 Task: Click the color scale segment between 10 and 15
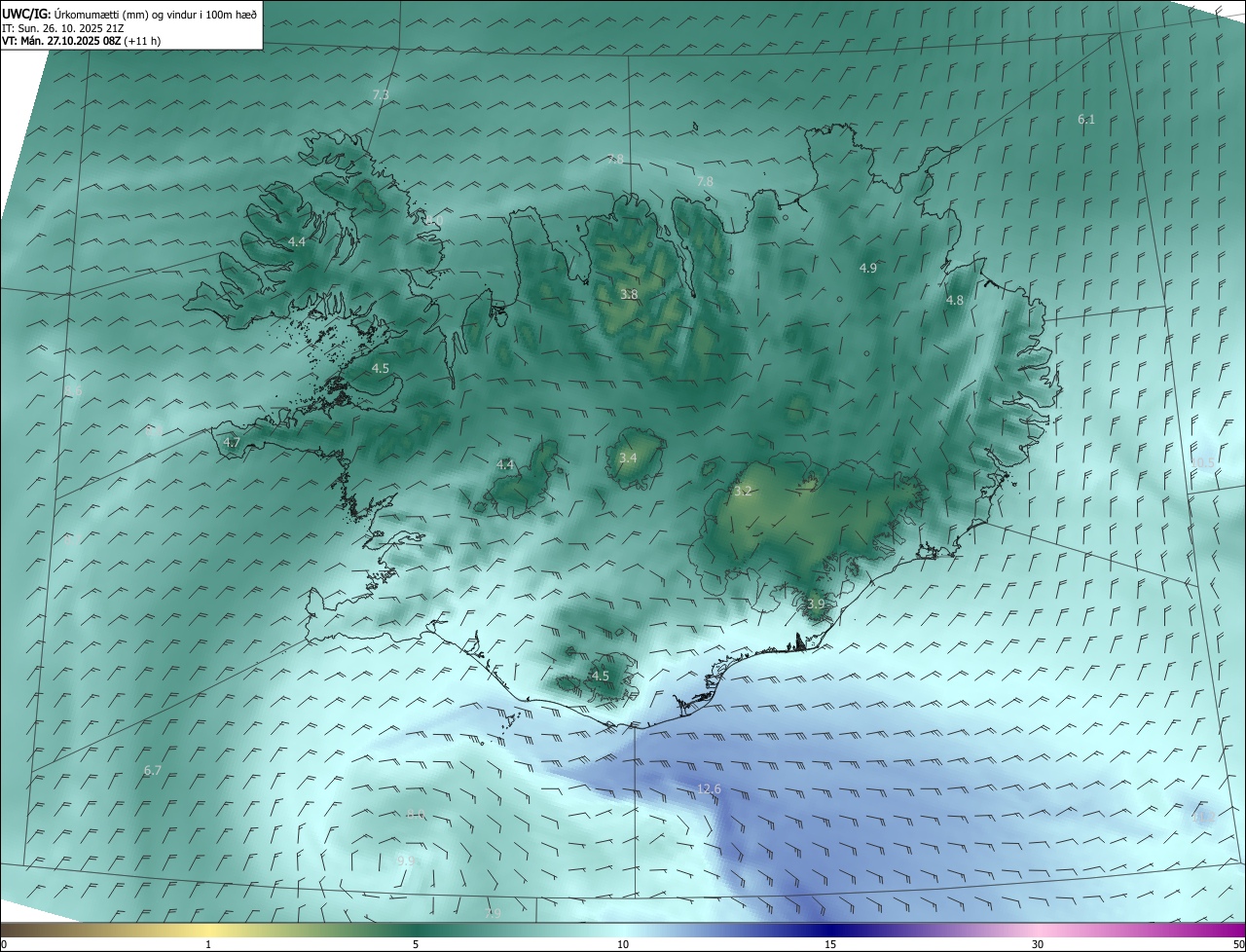[x=726, y=931]
